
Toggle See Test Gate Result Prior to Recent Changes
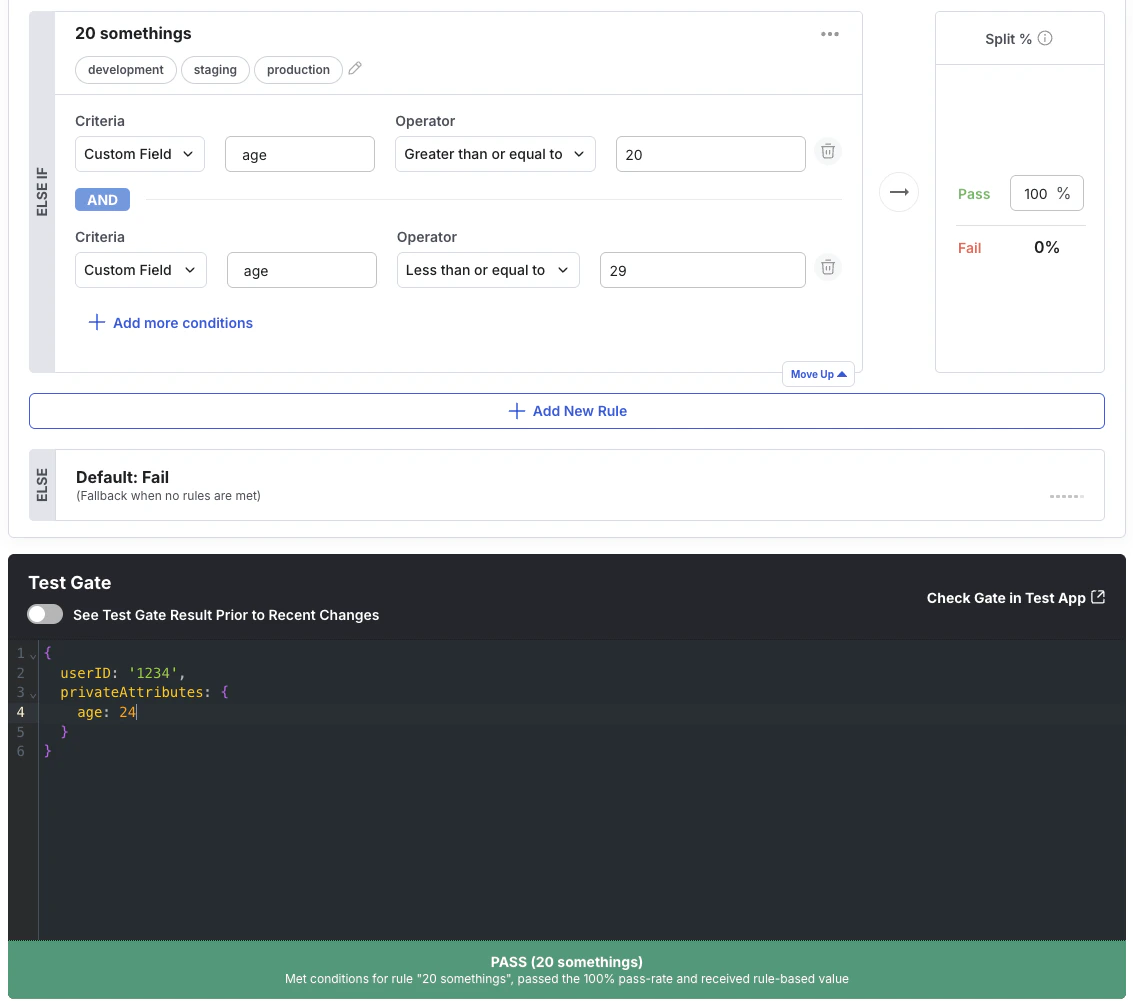(x=45, y=614)
